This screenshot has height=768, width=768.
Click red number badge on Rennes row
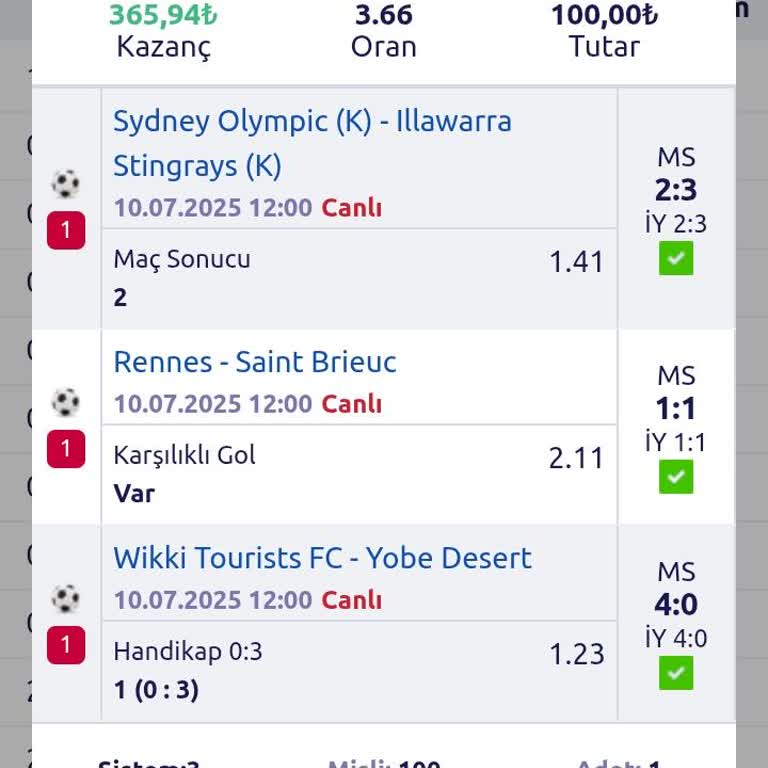point(66,449)
